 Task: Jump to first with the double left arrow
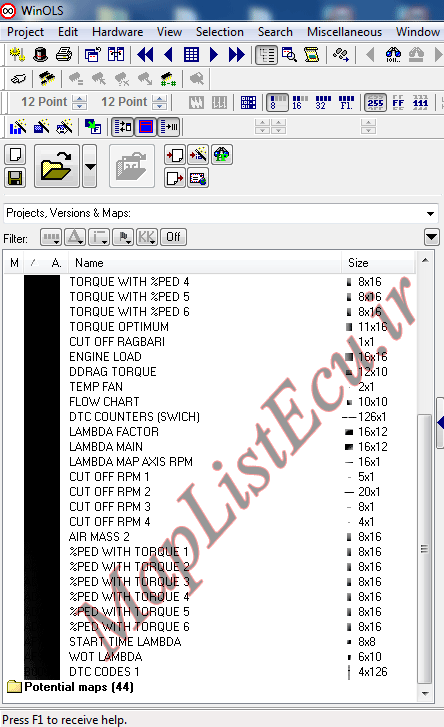146,55
